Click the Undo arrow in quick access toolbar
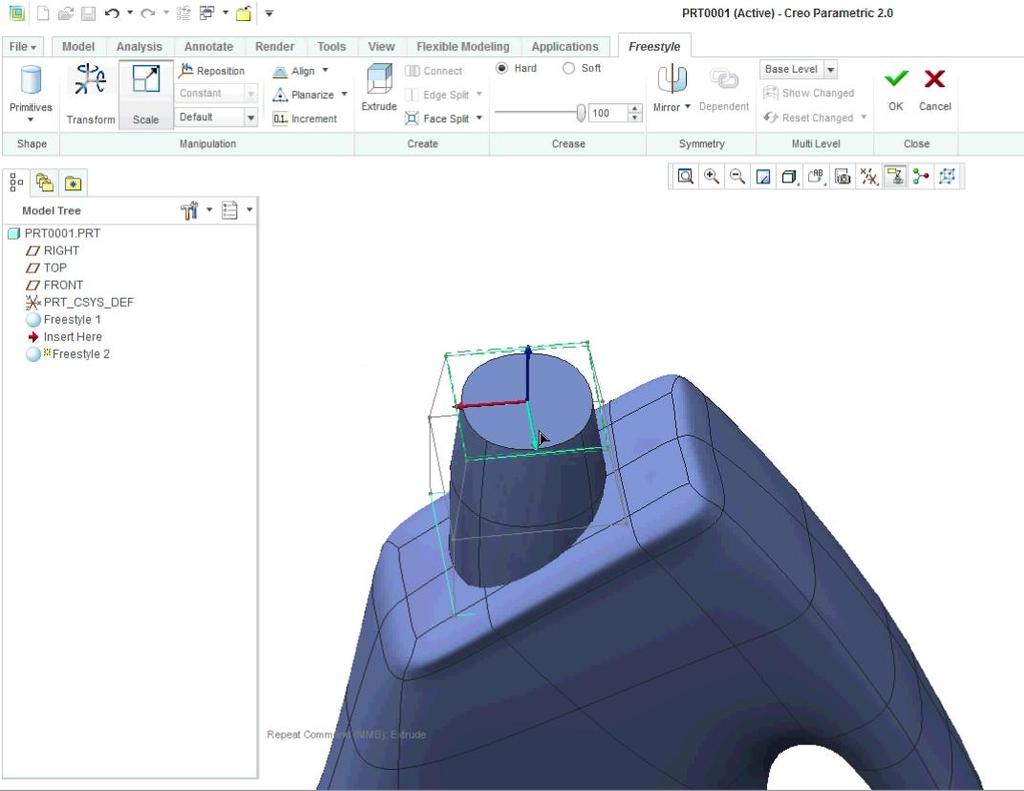1024x791 pixels. pos(112,13)
